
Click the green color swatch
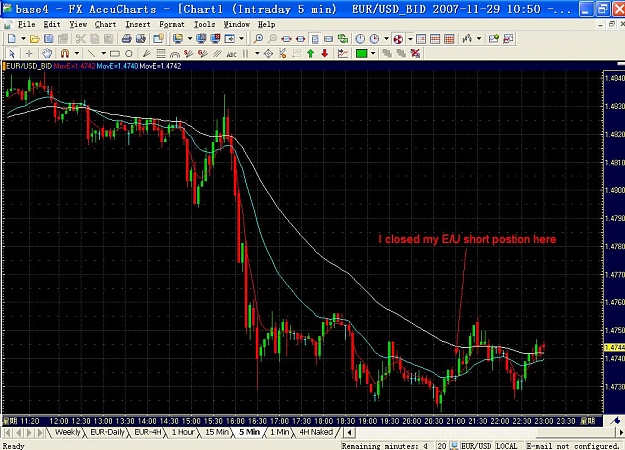point(362,53)
